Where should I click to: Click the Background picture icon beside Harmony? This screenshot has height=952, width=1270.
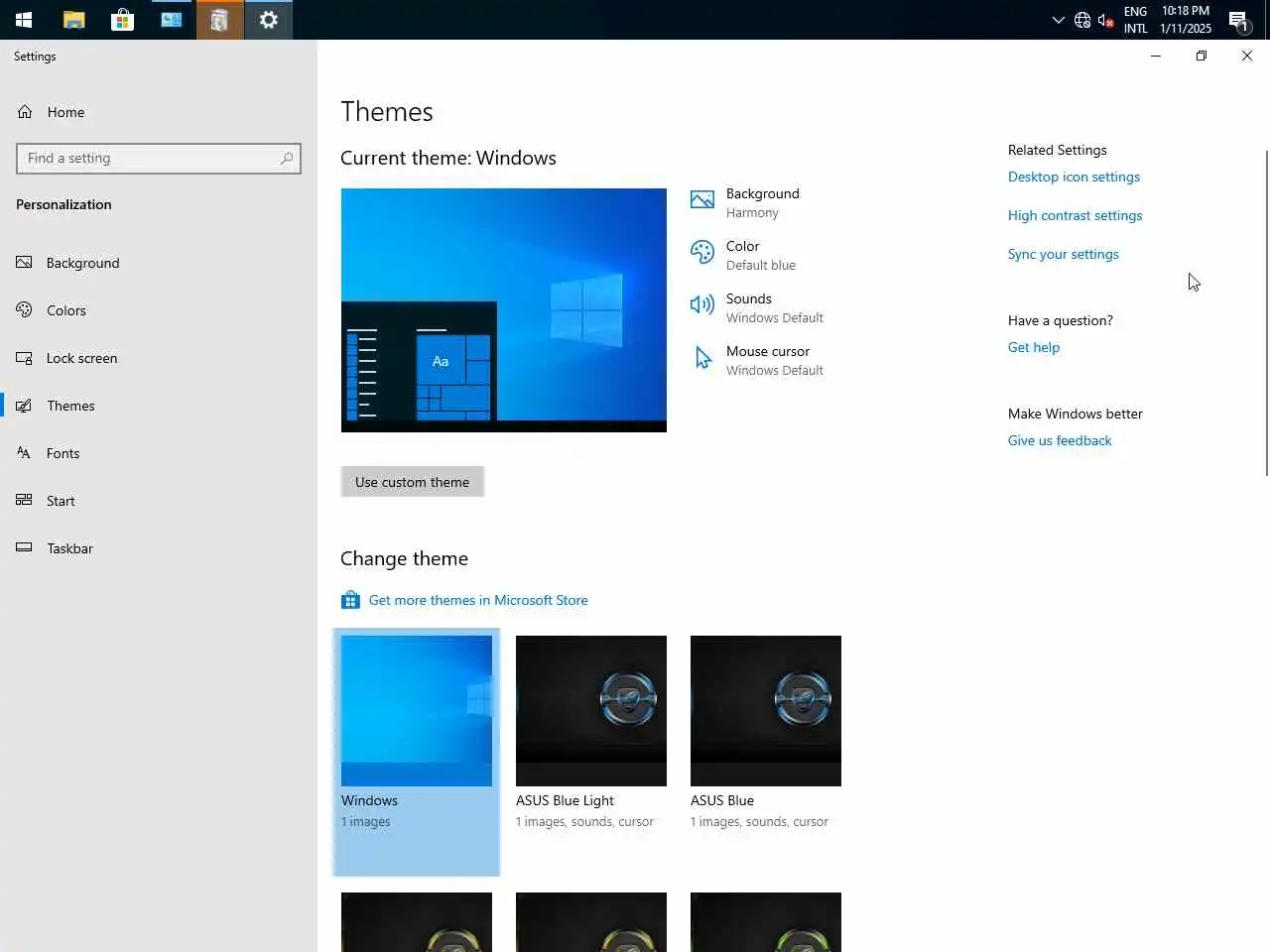[x=702, y=200]
